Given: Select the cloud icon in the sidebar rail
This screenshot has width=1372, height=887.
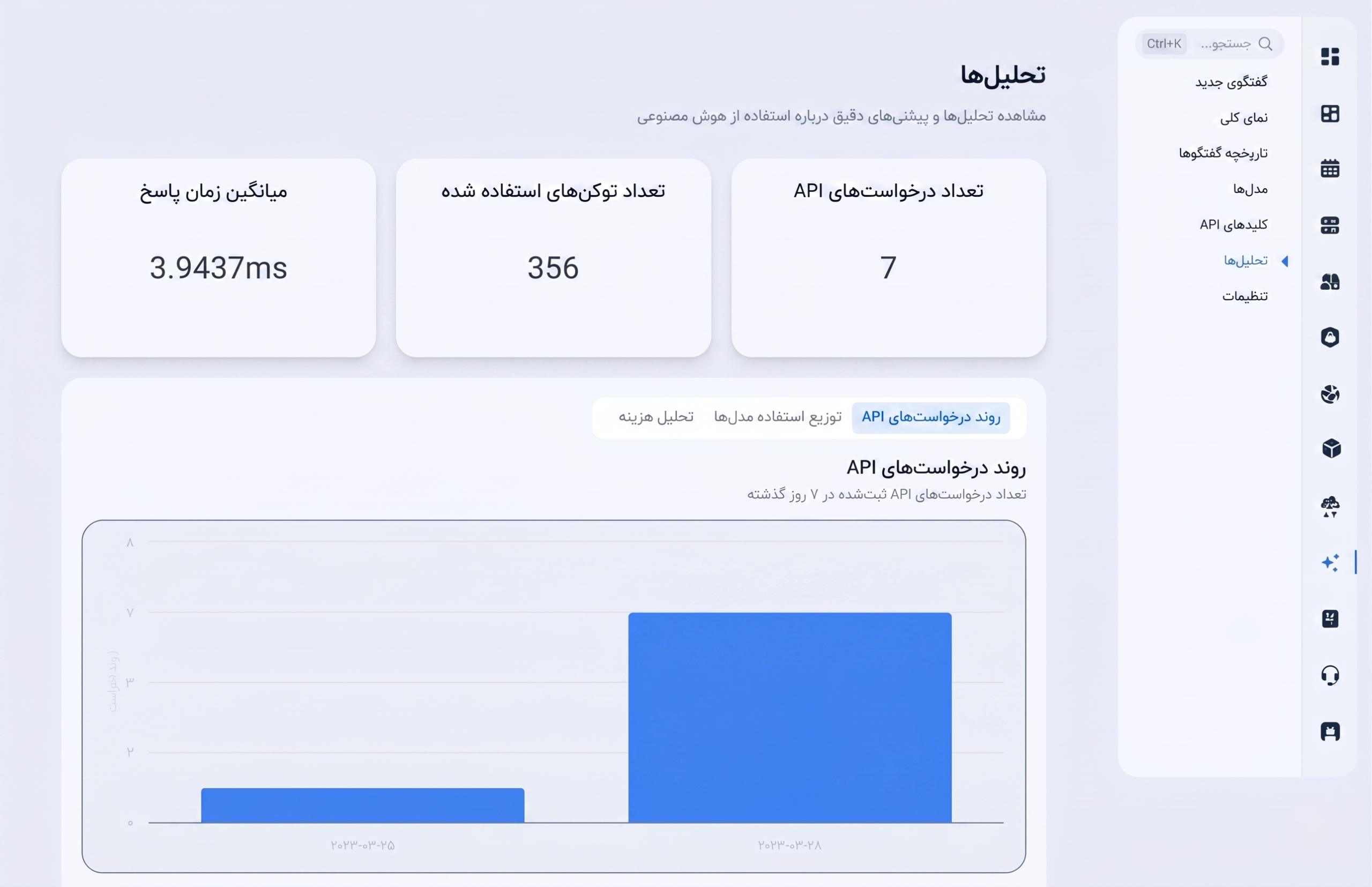Looking at the screenshot, I should pos(1329,507).
